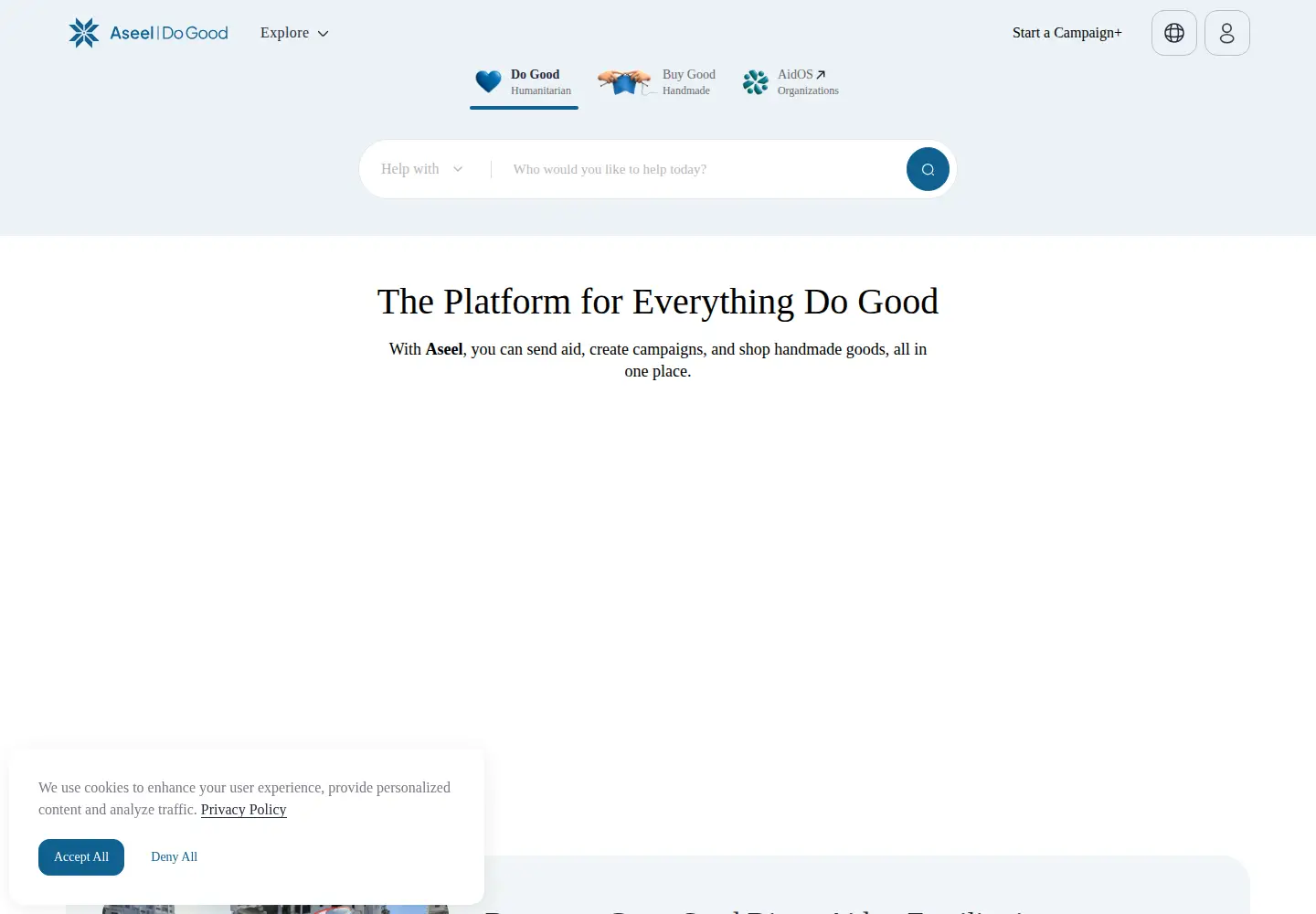Screen dimensions: 1316x914
Task: Click the Aseel | Do Good wordmark
Action: (x=169, y=33)
